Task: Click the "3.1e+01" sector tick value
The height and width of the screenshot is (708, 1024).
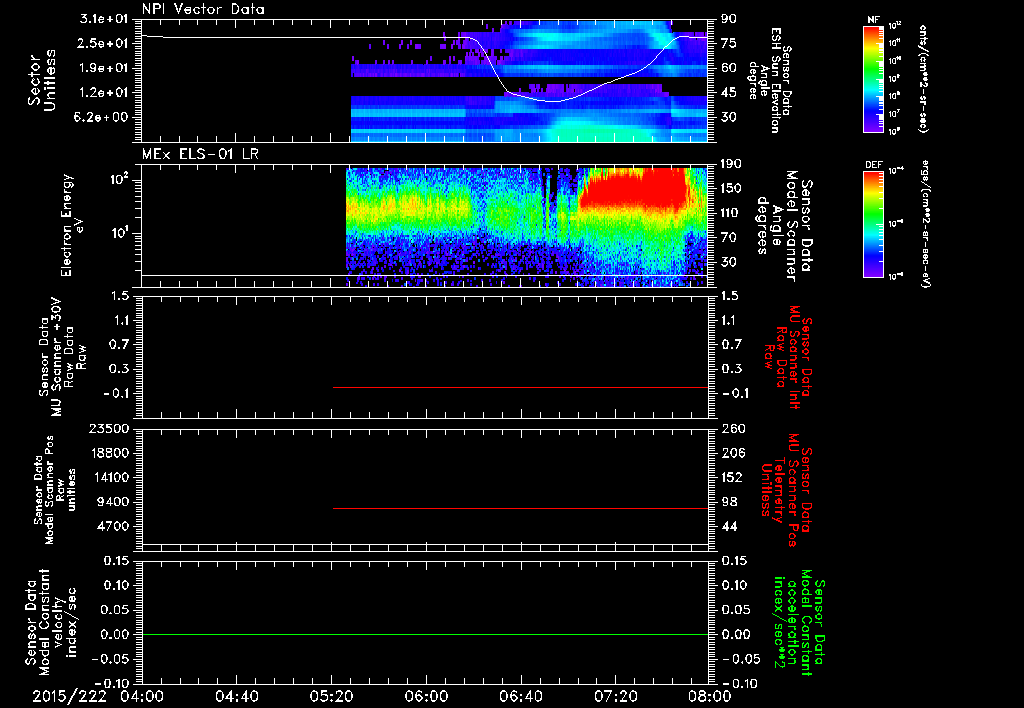Action: (104, 18)
